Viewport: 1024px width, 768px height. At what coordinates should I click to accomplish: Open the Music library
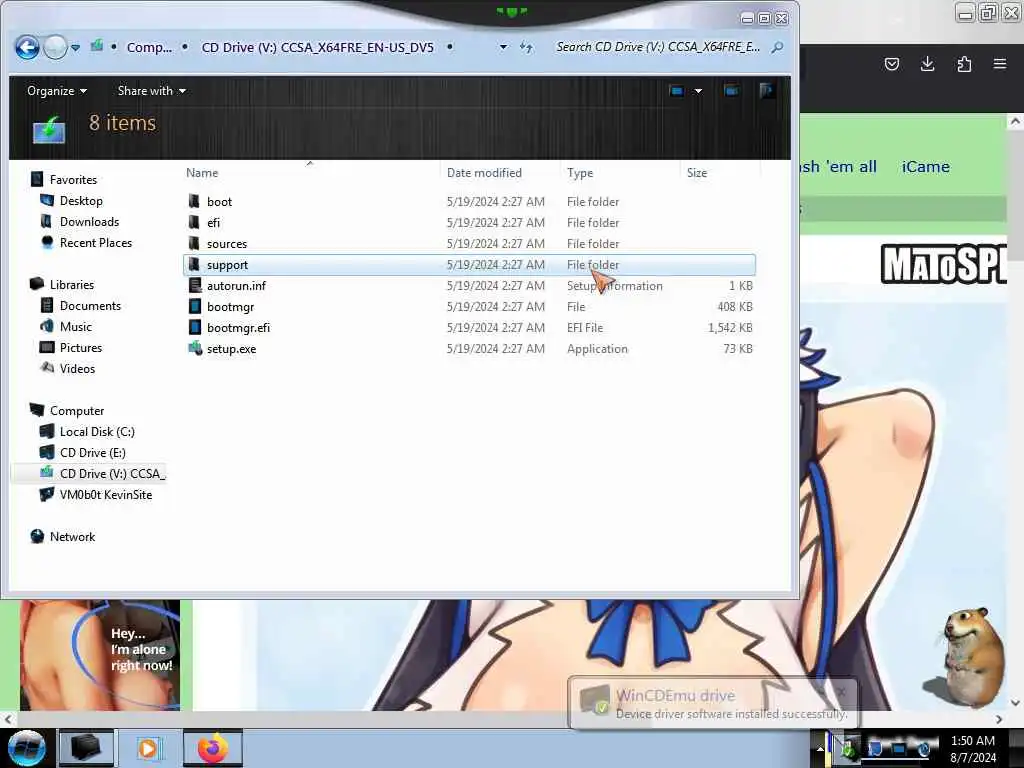click(x=76, y=327)
